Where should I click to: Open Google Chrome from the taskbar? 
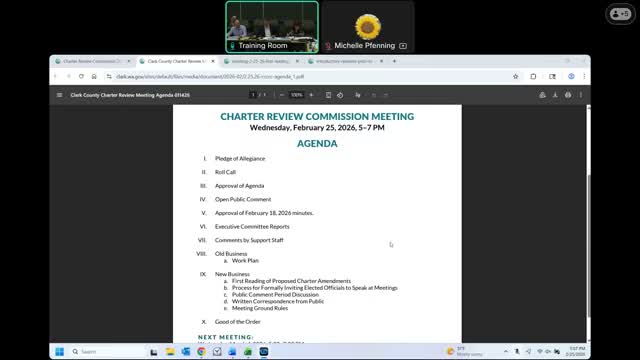(x=201, y=351)
